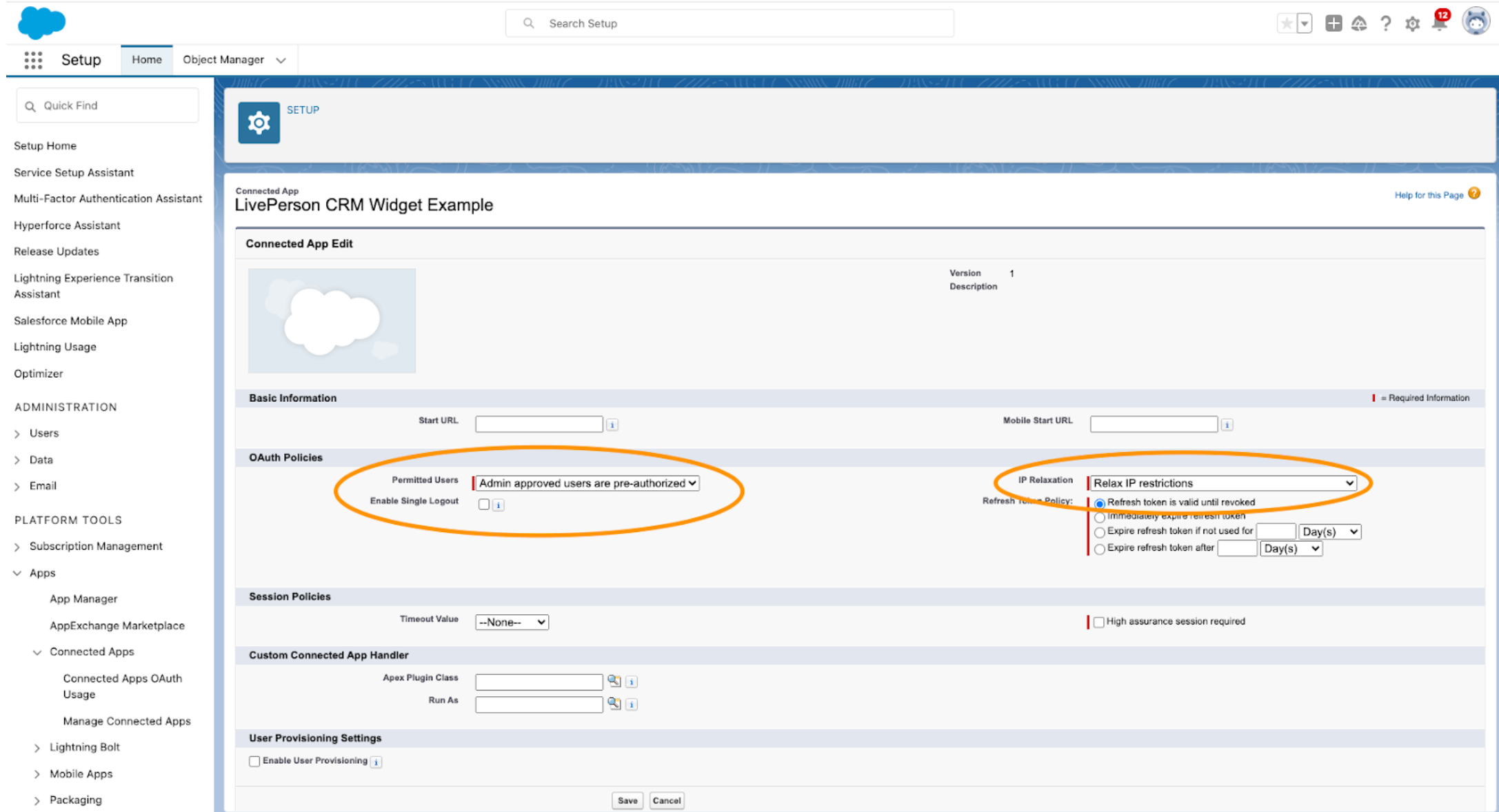Open Setup Home in sidebar
Viewport: 1499px width, 812px height.
pos(45,145)
